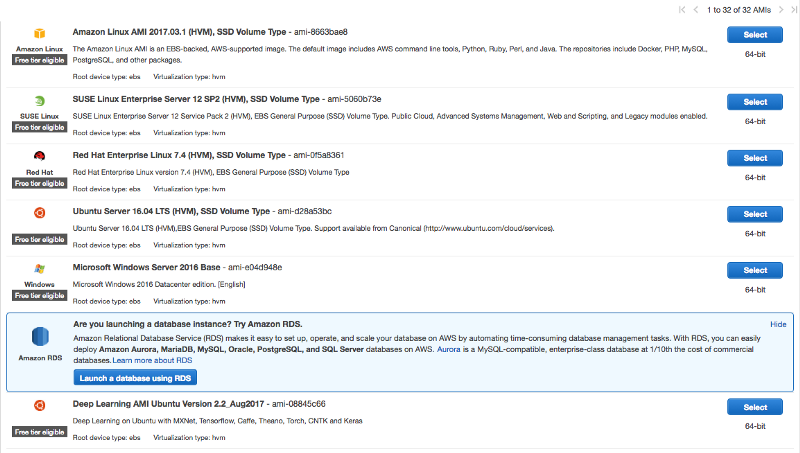Click the SUSE Linux logo icon
800x453 pixels.
[39, 101]
